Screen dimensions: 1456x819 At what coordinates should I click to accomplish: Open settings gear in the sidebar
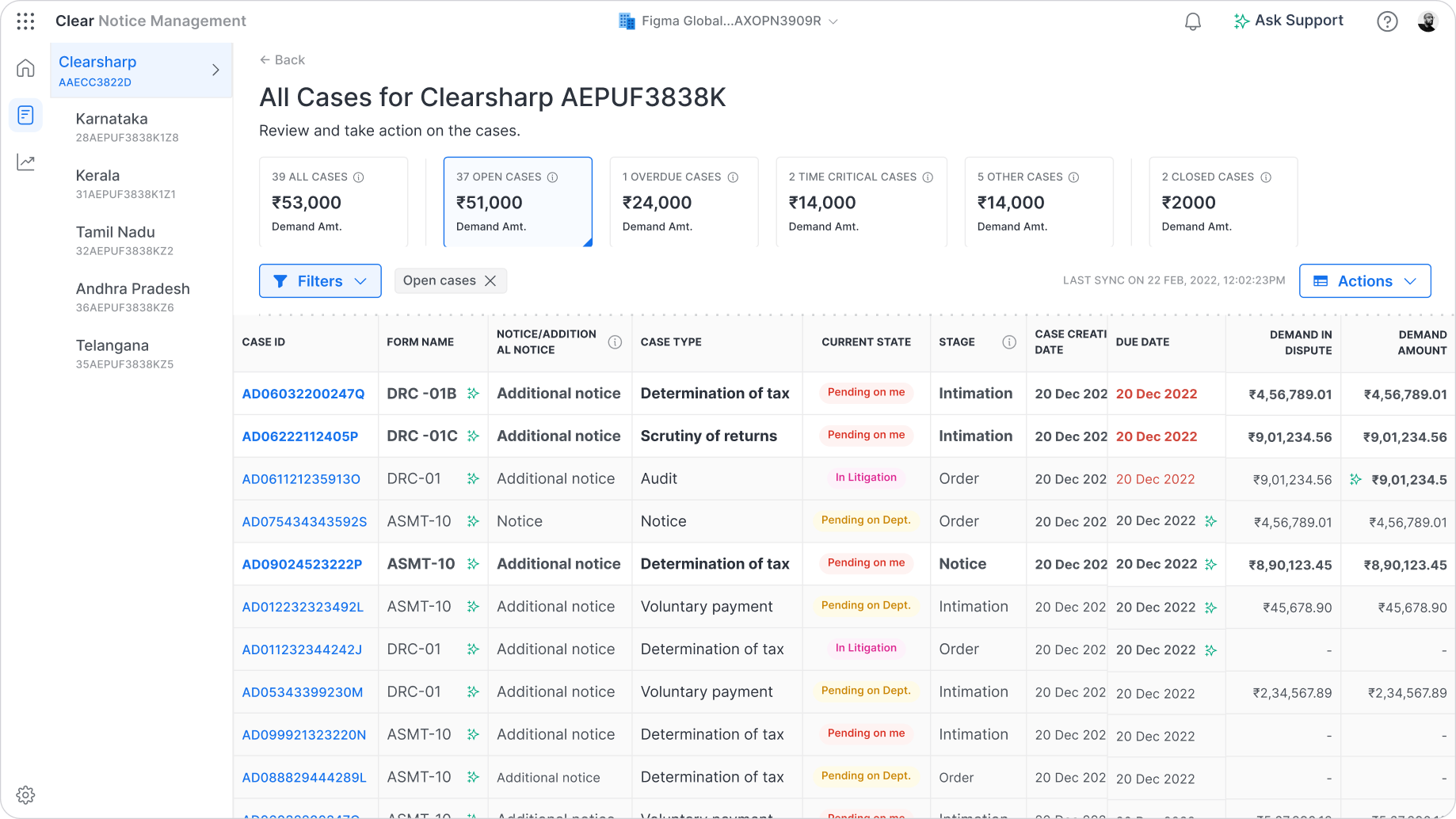coord(25,794)
